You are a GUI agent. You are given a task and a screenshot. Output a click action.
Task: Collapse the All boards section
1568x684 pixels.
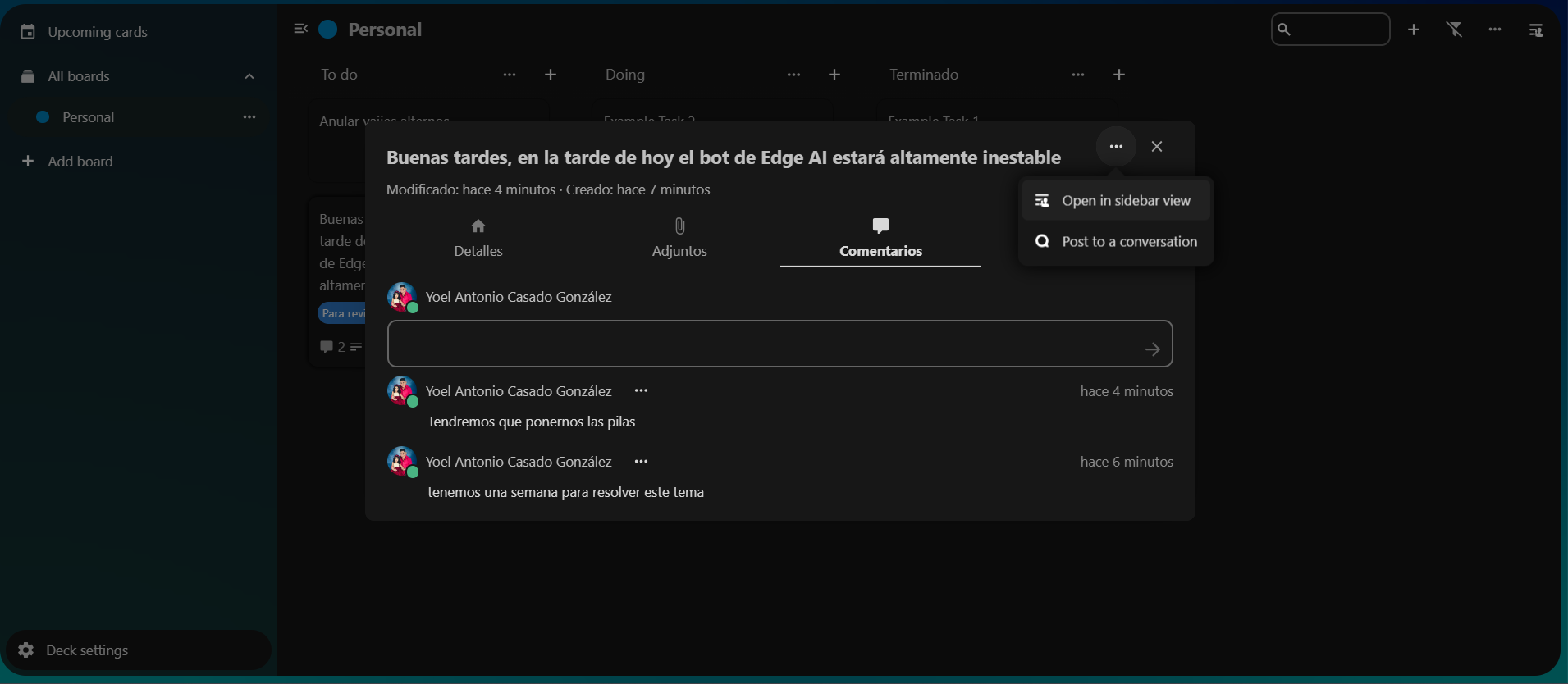[249, 76]
